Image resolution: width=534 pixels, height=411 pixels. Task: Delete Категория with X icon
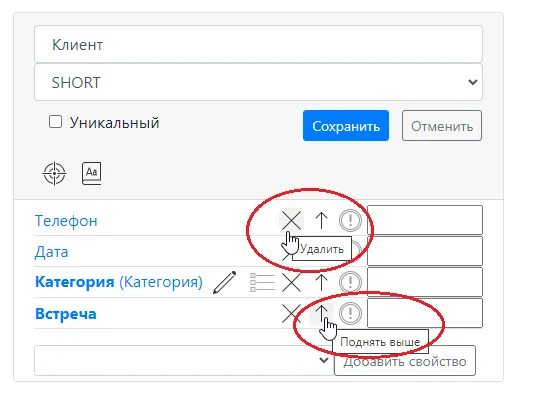click(291, 282)
